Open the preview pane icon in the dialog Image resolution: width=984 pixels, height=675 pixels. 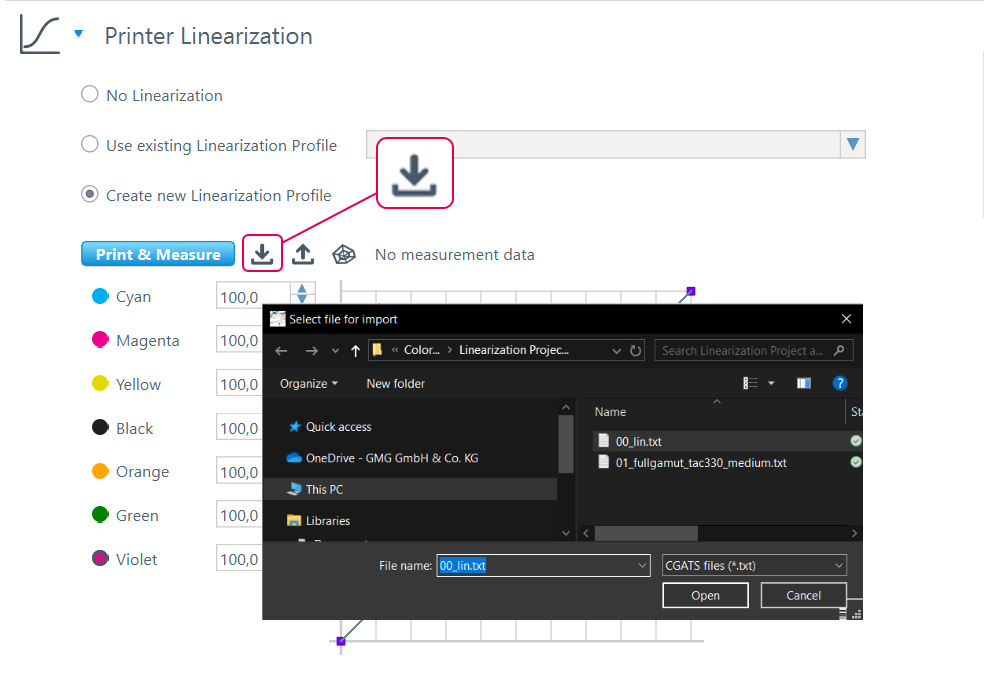pos(804,382)
